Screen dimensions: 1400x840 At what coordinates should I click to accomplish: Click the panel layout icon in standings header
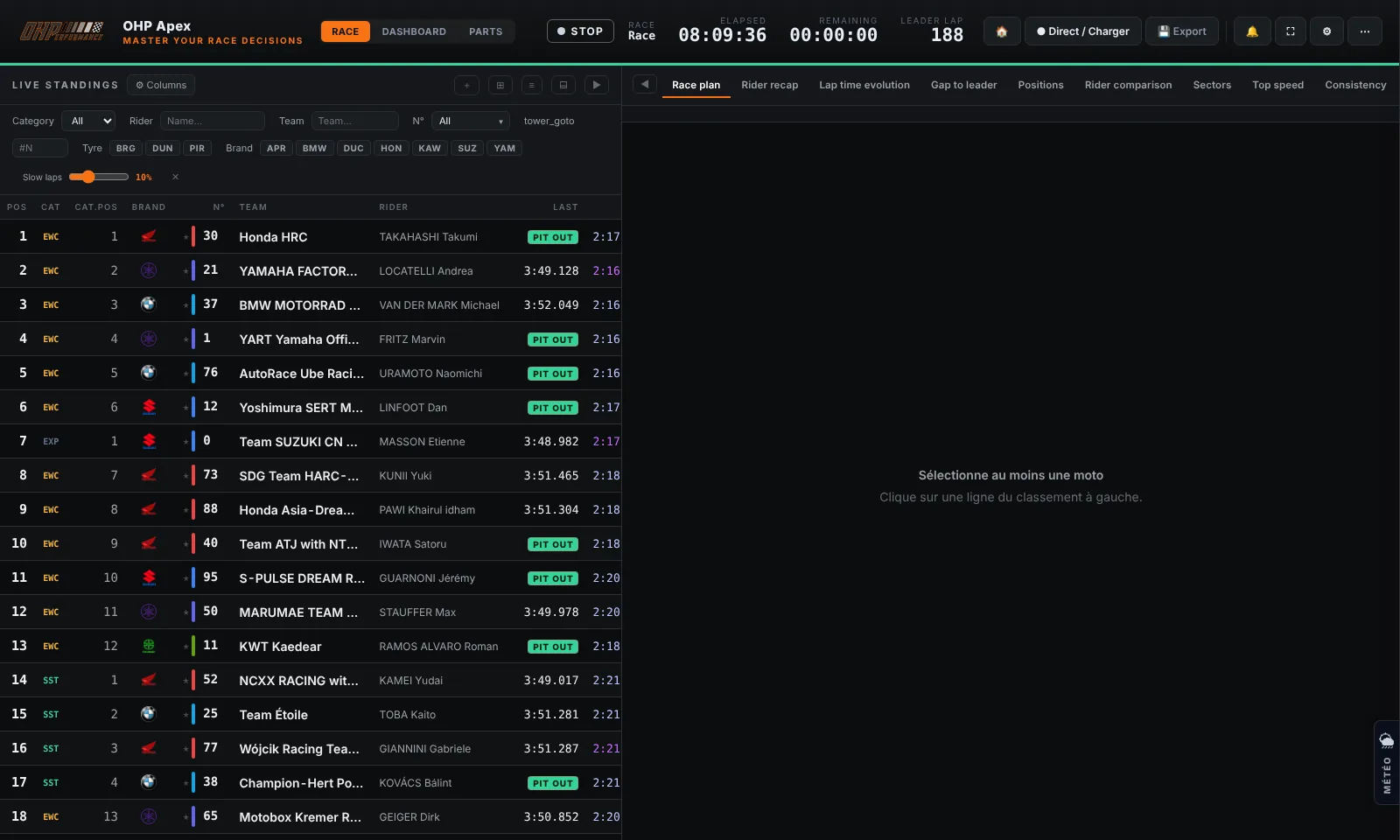(563, 85)
